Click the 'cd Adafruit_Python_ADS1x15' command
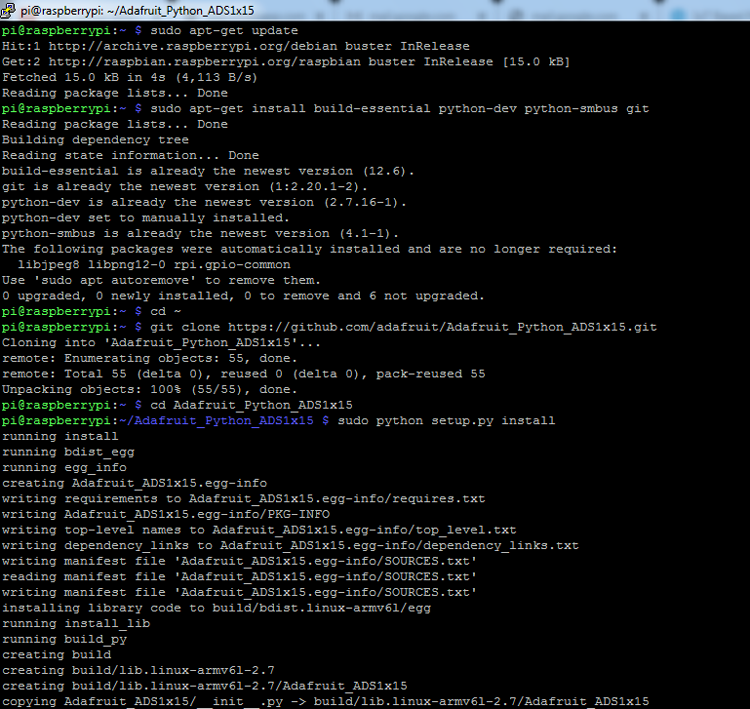The height and width of the screenshot is (709, 750). (251, 405)
